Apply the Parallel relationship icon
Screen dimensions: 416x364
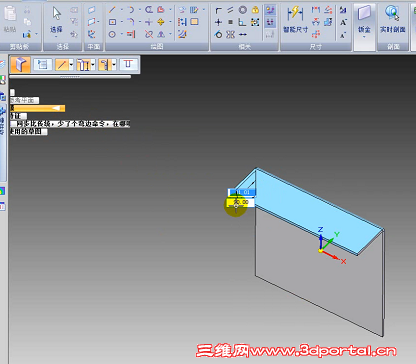click(231, 10)
